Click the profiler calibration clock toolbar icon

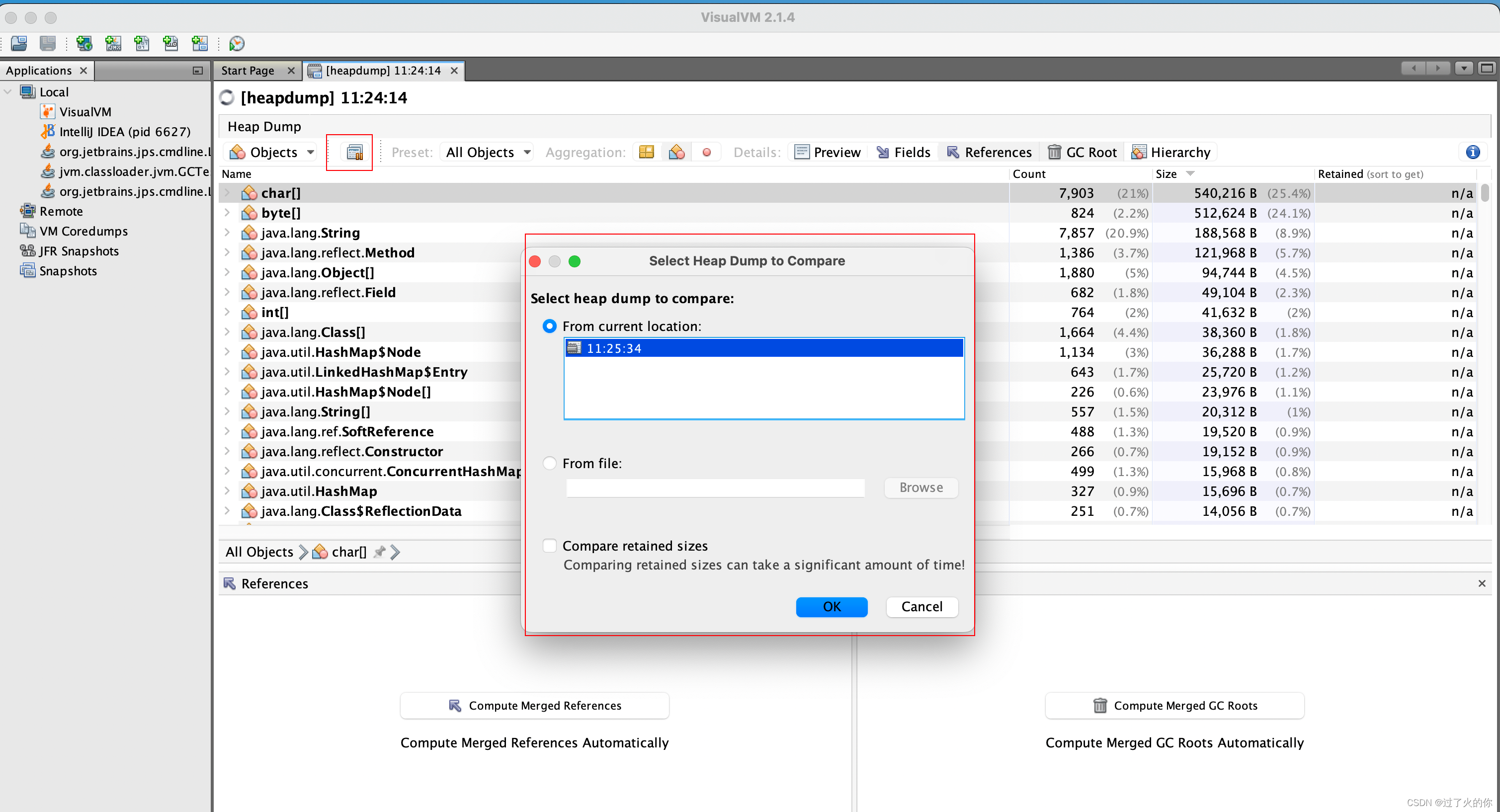[x=237, y=43]
